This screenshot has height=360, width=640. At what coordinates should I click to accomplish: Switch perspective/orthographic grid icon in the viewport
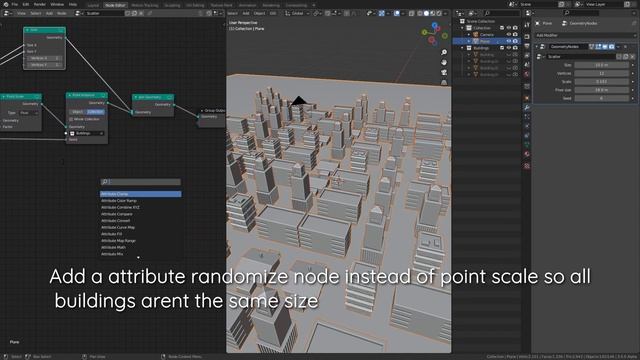point(444,82)
